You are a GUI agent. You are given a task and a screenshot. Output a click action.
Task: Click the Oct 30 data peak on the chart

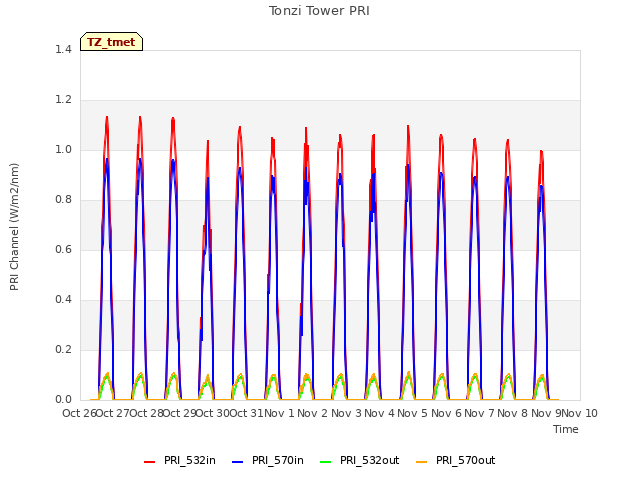click(x=208, y=141)
